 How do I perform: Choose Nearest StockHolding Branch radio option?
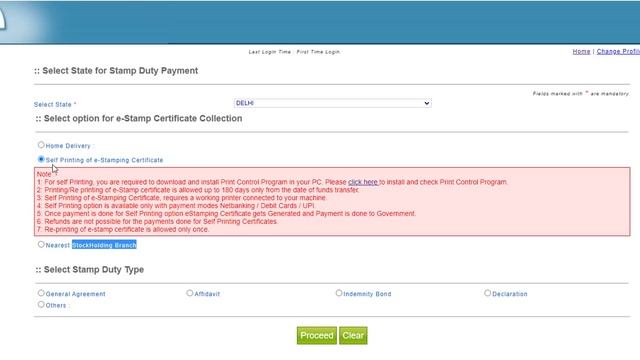click(x=41, y=244)
